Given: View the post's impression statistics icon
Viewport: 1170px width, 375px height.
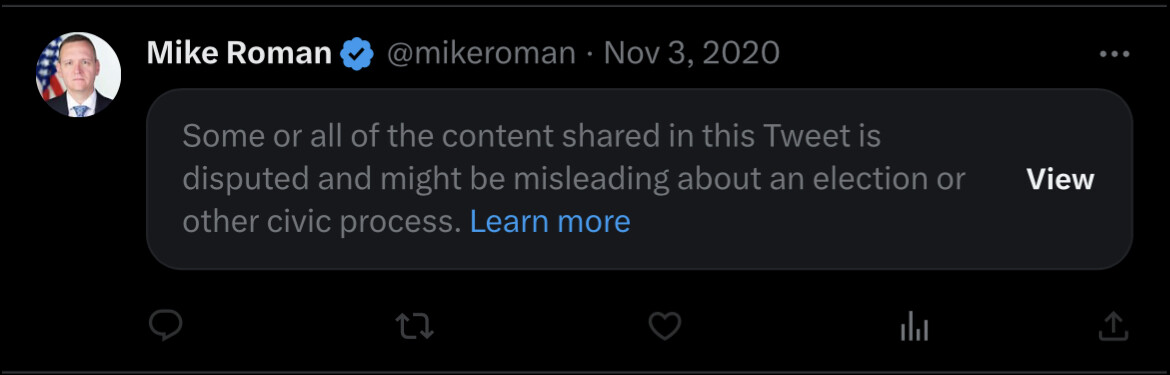Looking at the screenshot, I should click(914, 326).
